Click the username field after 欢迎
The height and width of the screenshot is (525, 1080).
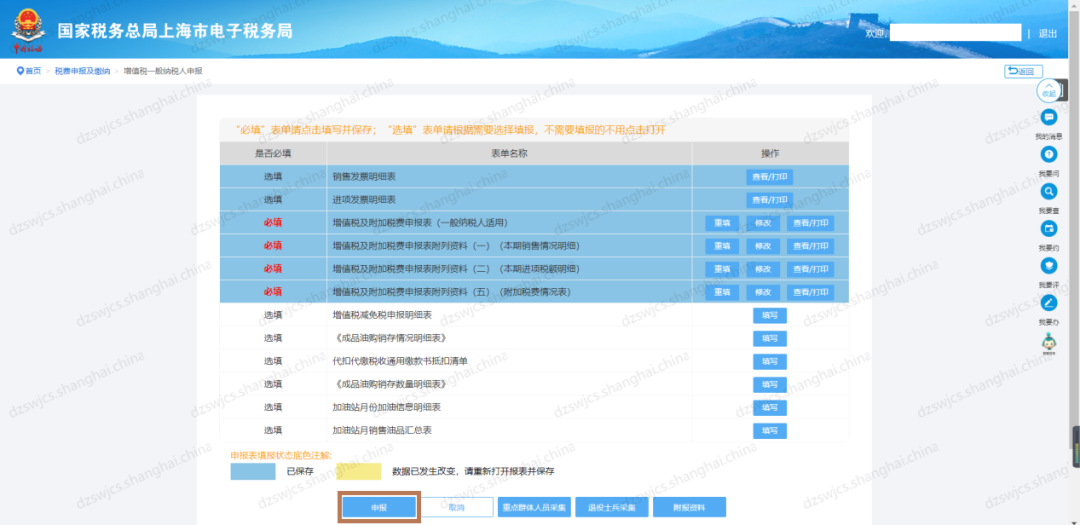[x=955, y=32]
